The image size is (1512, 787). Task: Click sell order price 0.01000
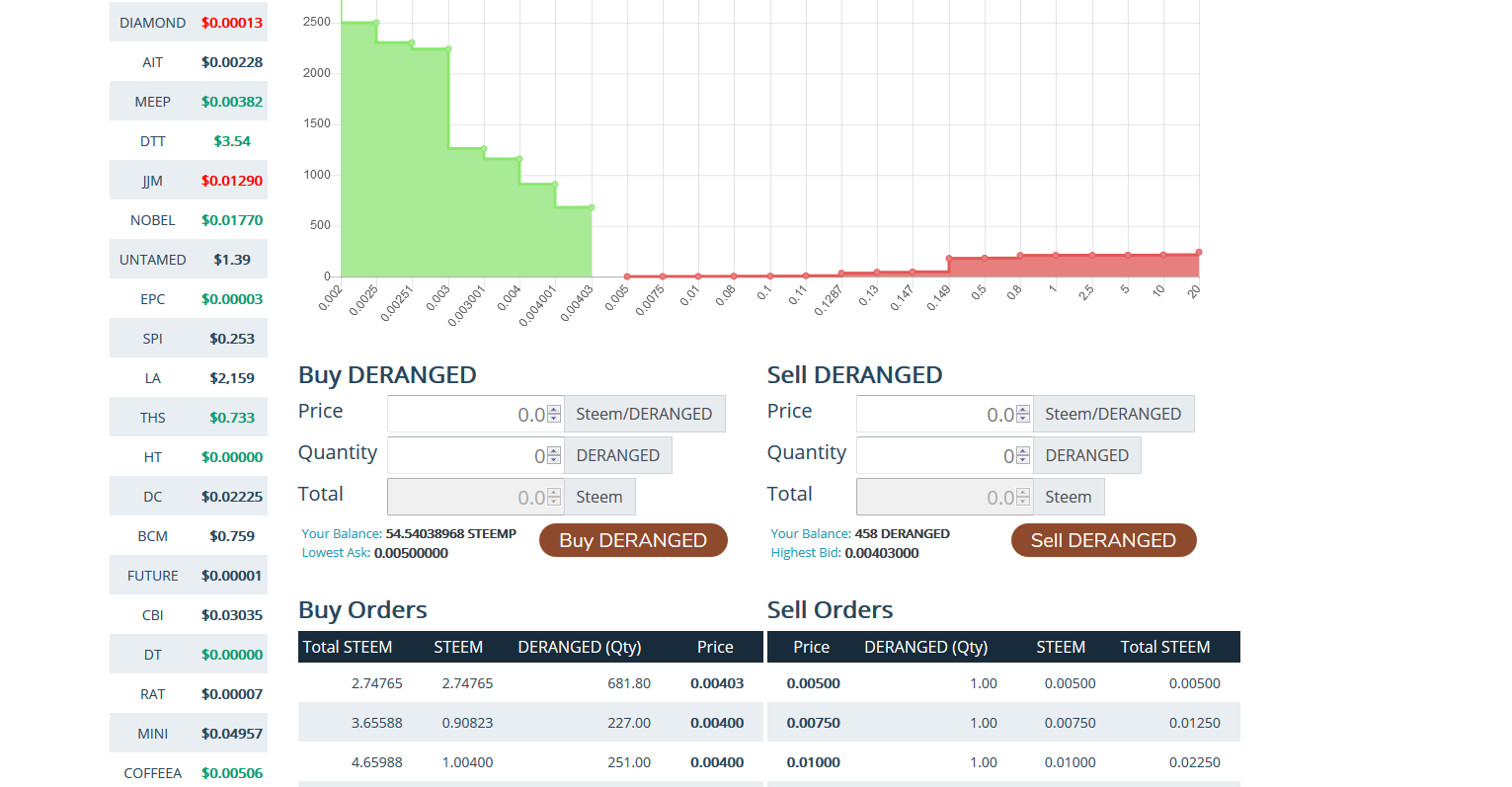pyautogui.click(x=814, y=762)
